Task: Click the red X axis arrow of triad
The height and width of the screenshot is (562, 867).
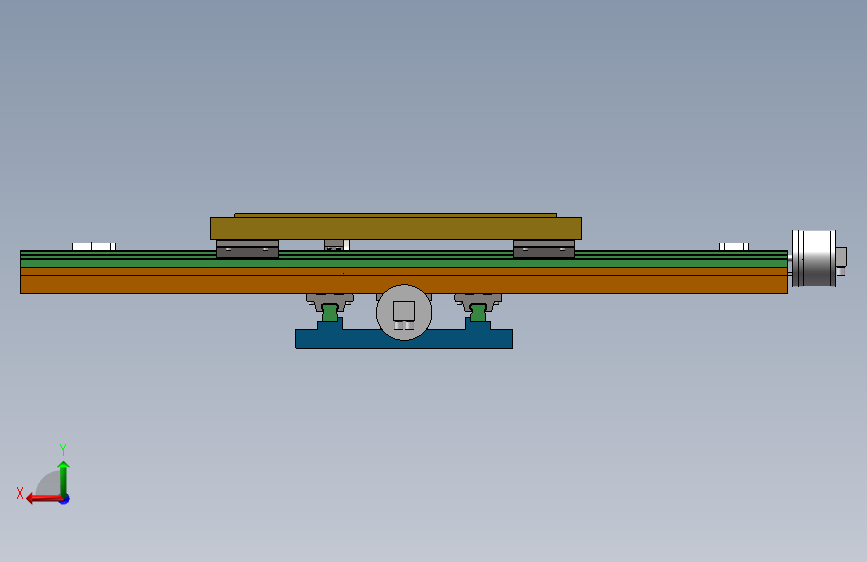Action: [x=44, y=499]
